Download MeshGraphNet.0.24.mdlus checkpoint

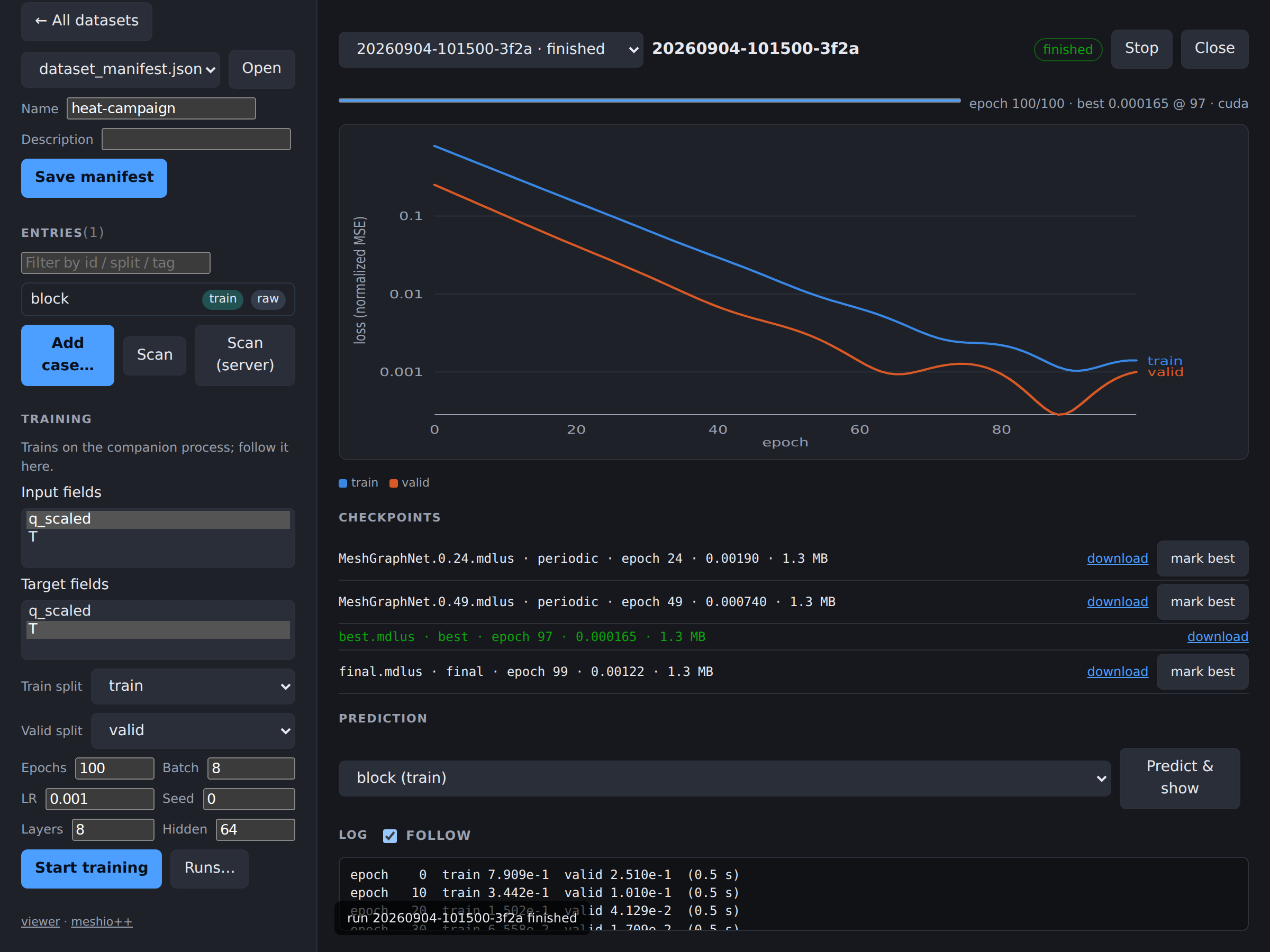(x=1117, y=559)
